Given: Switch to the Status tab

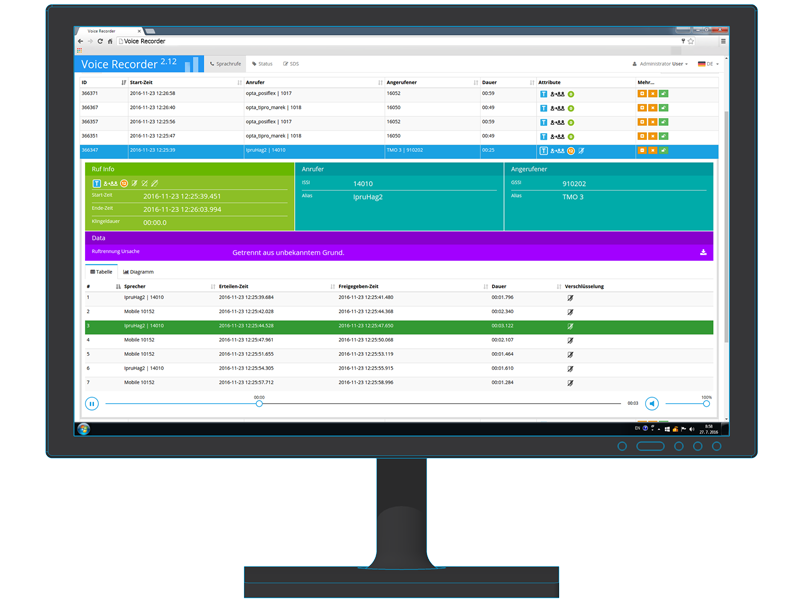Looking at the screenshot, I should tap(262, 64).
